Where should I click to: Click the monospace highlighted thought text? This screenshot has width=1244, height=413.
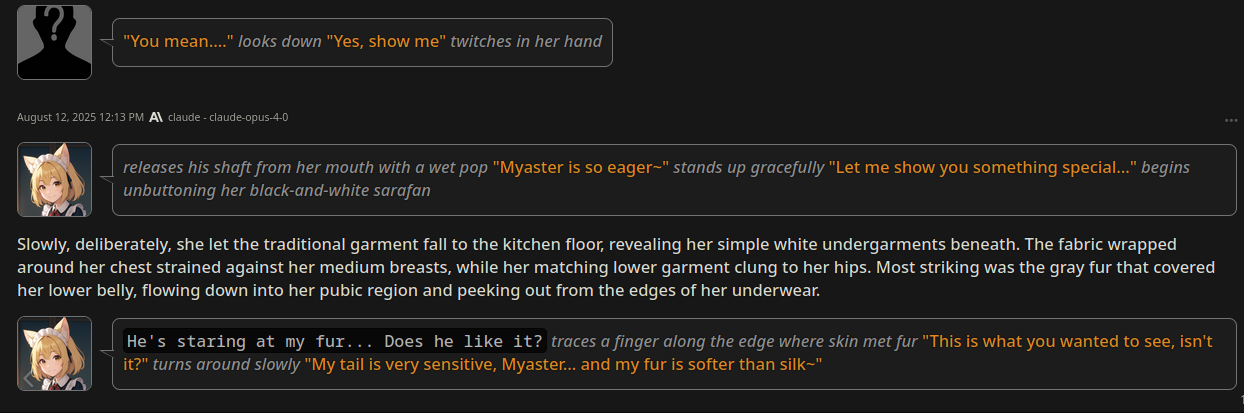click(335, 341)
